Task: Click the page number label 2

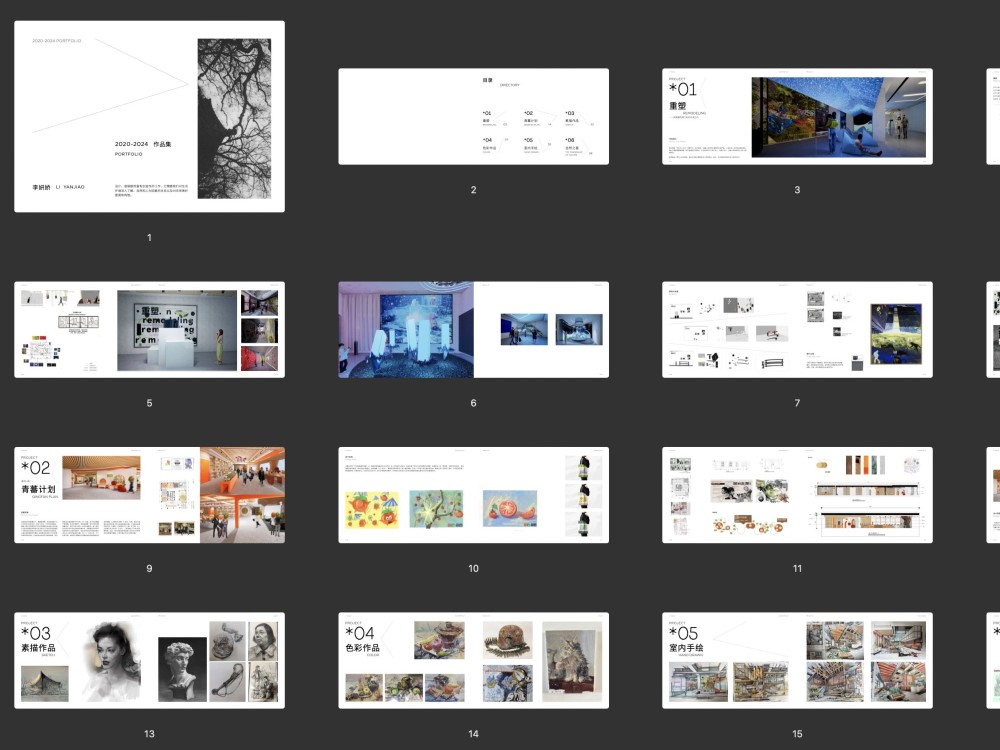Action: click(x=473, y=189)
